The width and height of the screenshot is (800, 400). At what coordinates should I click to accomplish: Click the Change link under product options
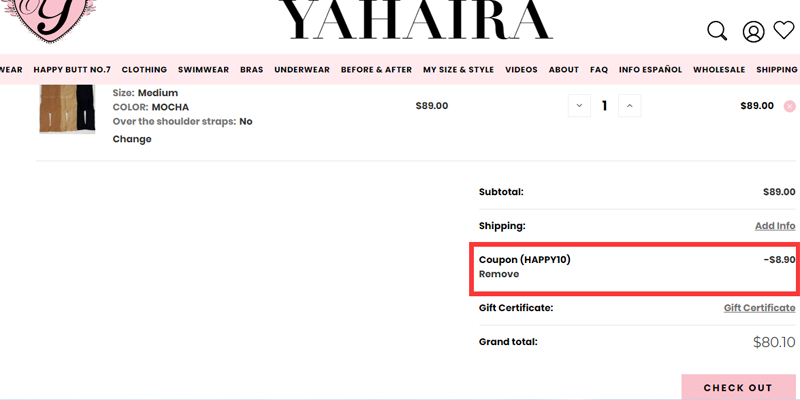click(x=132, y=139)
